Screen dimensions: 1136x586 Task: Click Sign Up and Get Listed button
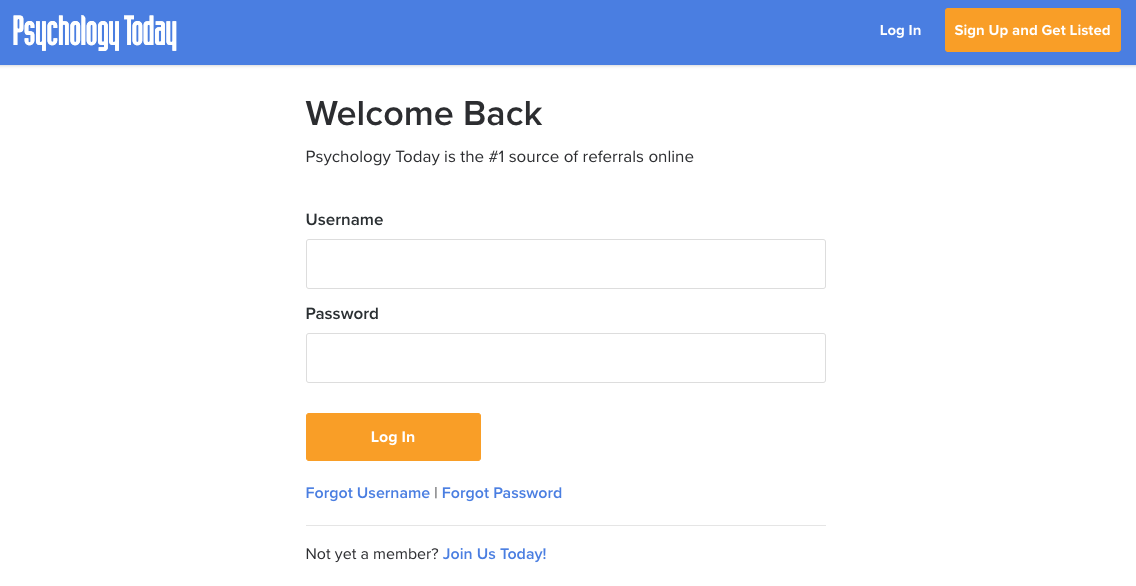1032,30
